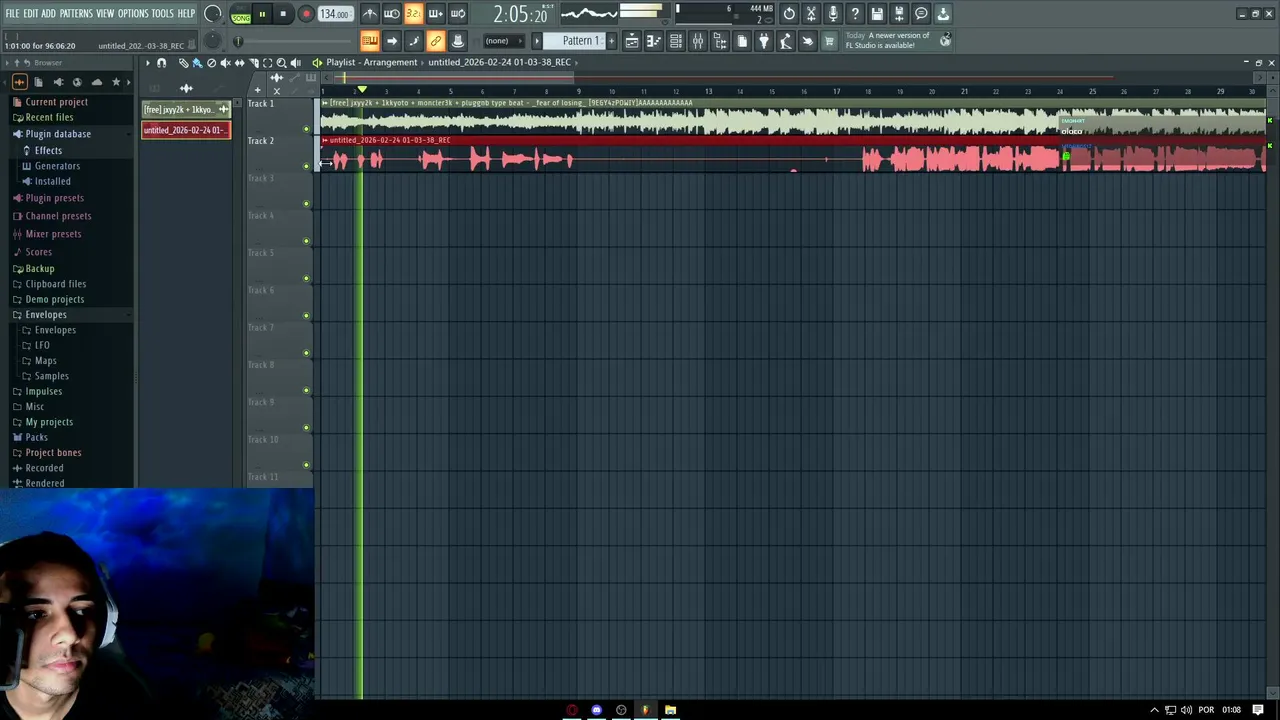Pick the Playback scrub tool
This screenshot has height=720, width=1280.
tap(295, 63)
